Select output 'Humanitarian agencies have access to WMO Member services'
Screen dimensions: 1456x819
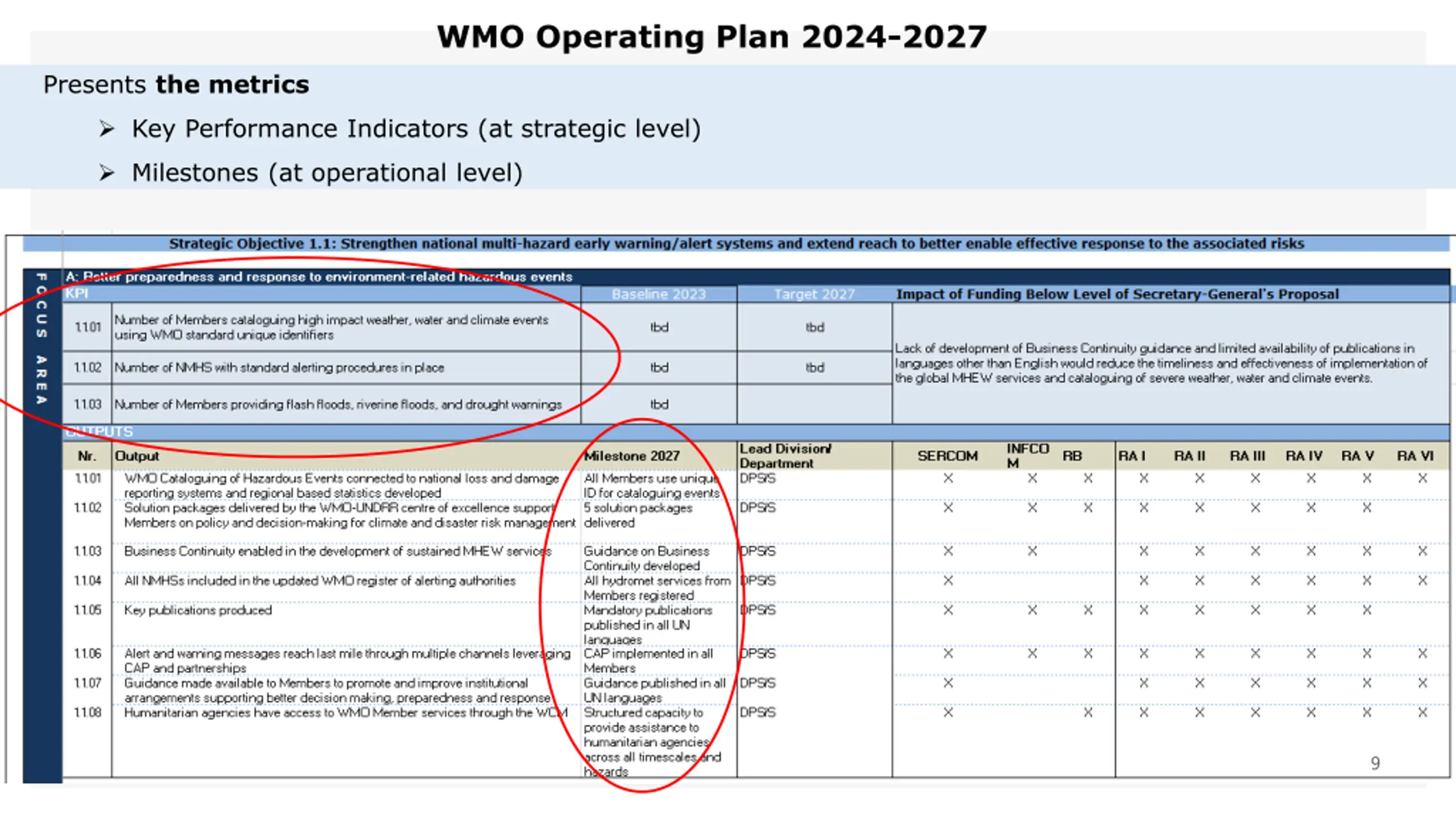pyautogui.click(x=346, y=713)
